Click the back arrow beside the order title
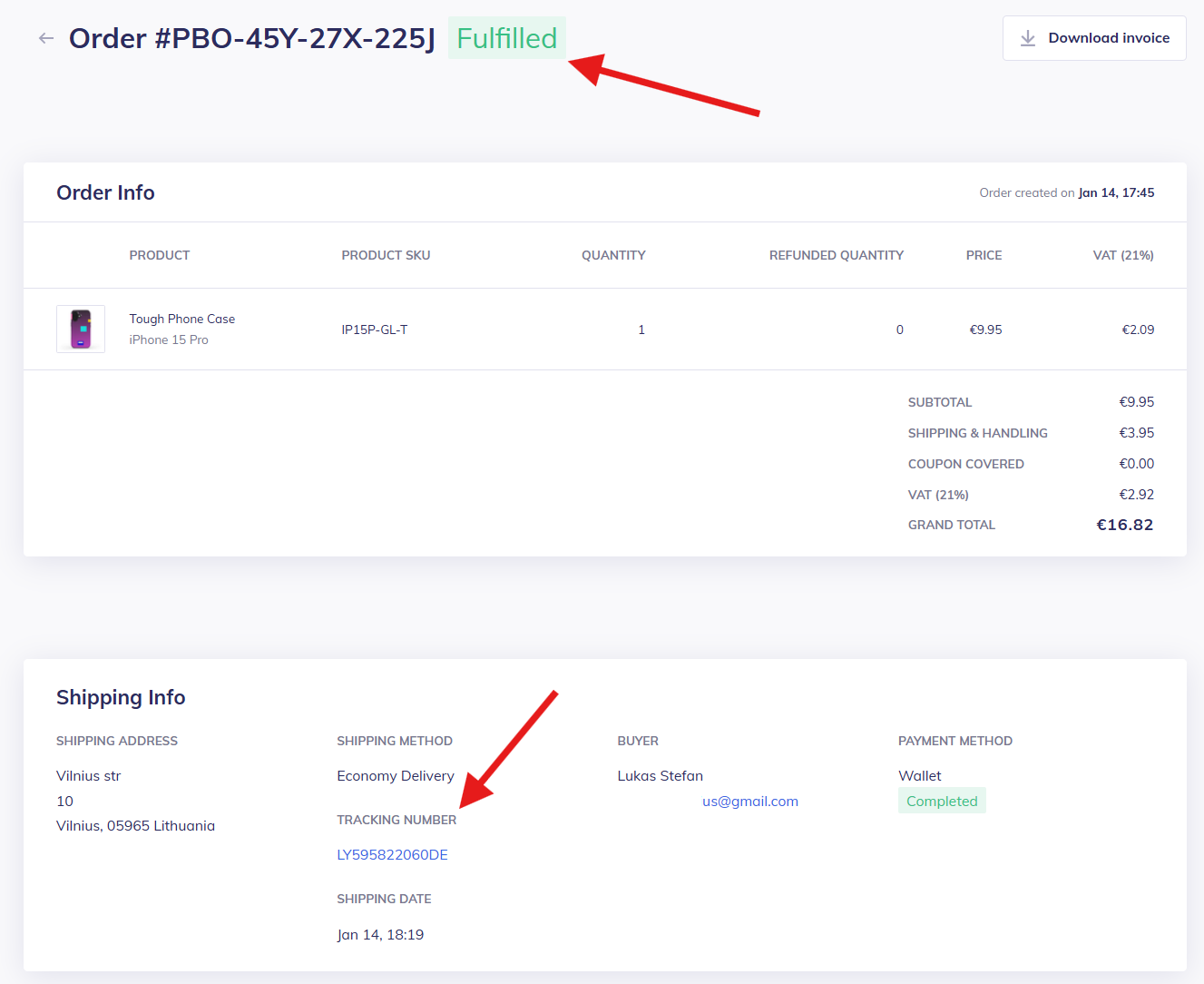The width and height of the screenshot is (1204, 984). (x=46, y=38)
